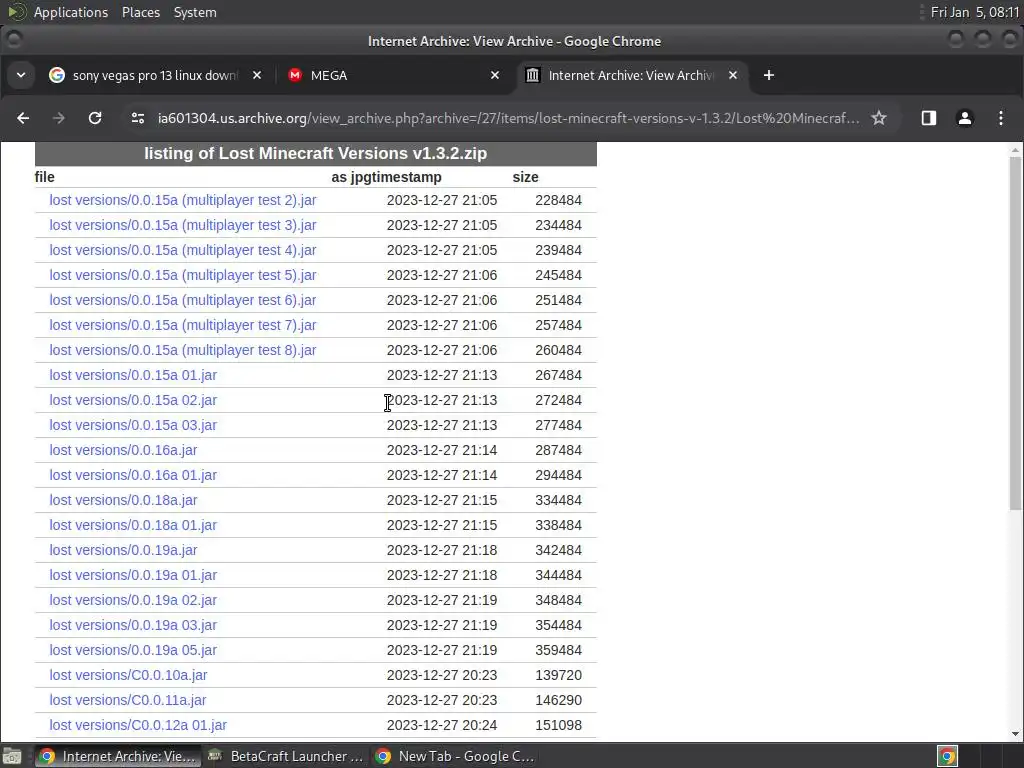Open the Chrome profile icon
Screen dimensions: 1024x768
click(x=965, y=118)
